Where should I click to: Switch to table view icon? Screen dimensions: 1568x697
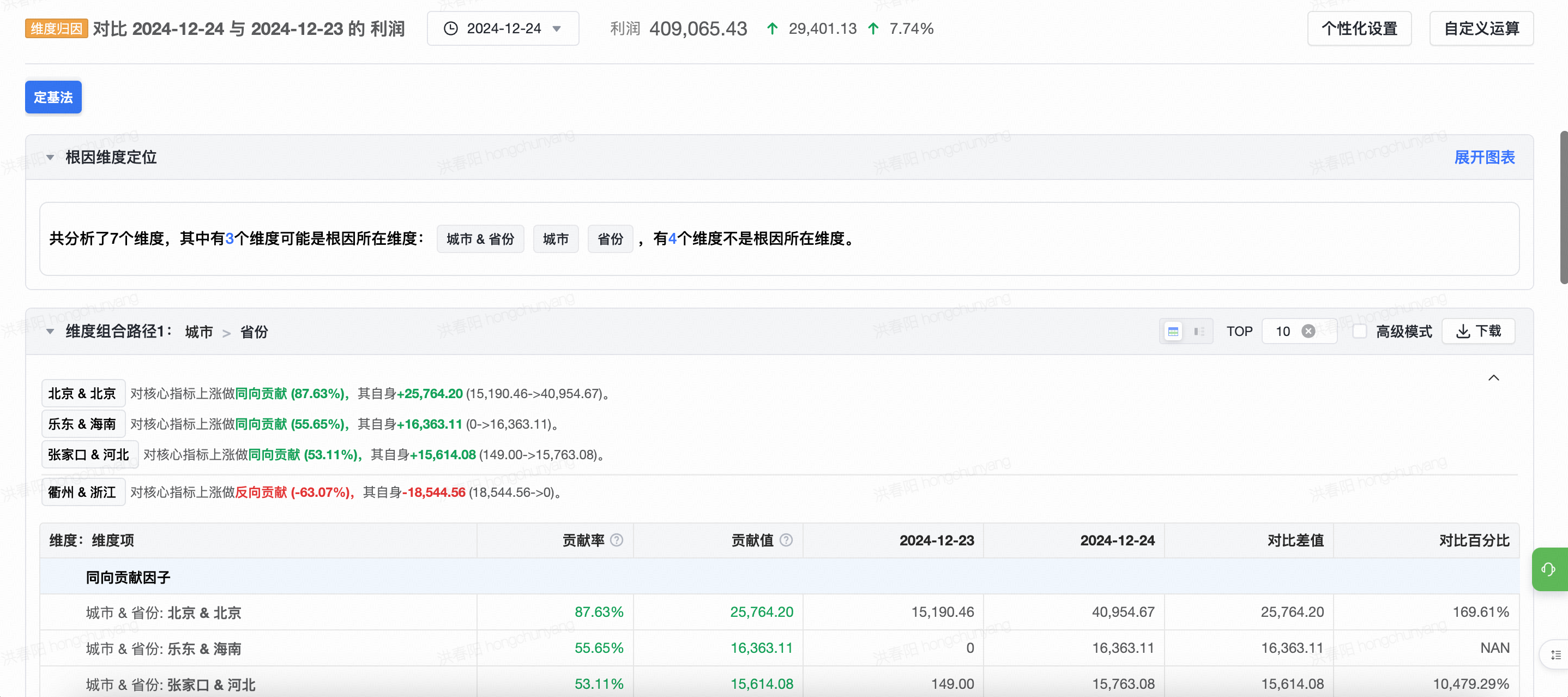tap(1173, 332)
